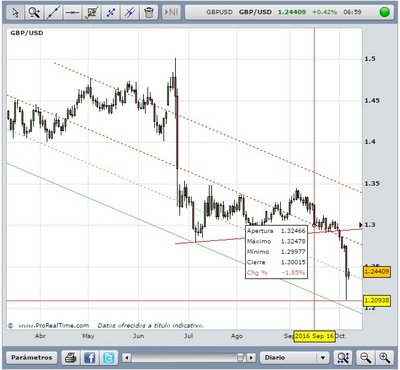Click the trash can delete icon
Screen dimensions: 400x370
tap(149, 13)
